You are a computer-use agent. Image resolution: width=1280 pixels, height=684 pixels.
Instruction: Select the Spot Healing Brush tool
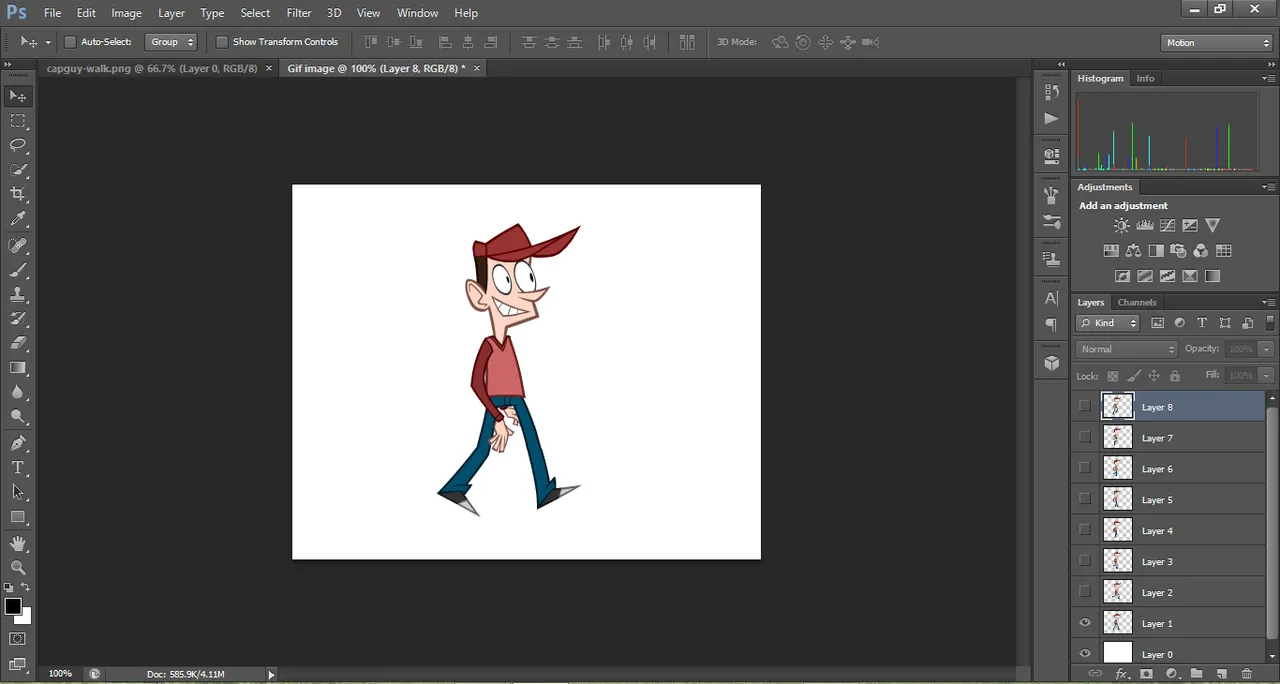(x=18, y=246)
